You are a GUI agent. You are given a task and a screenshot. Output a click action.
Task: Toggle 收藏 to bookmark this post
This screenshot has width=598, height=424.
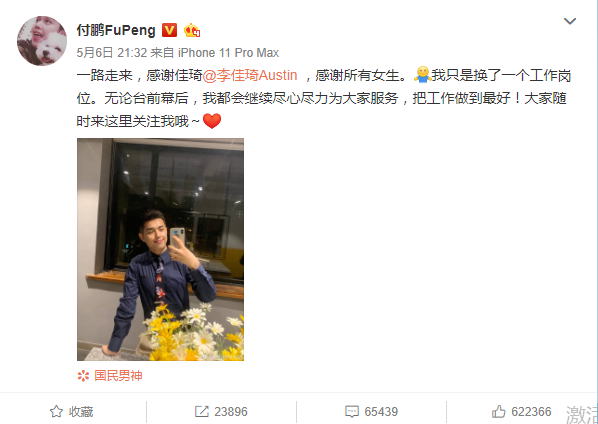tap(72, 411)
